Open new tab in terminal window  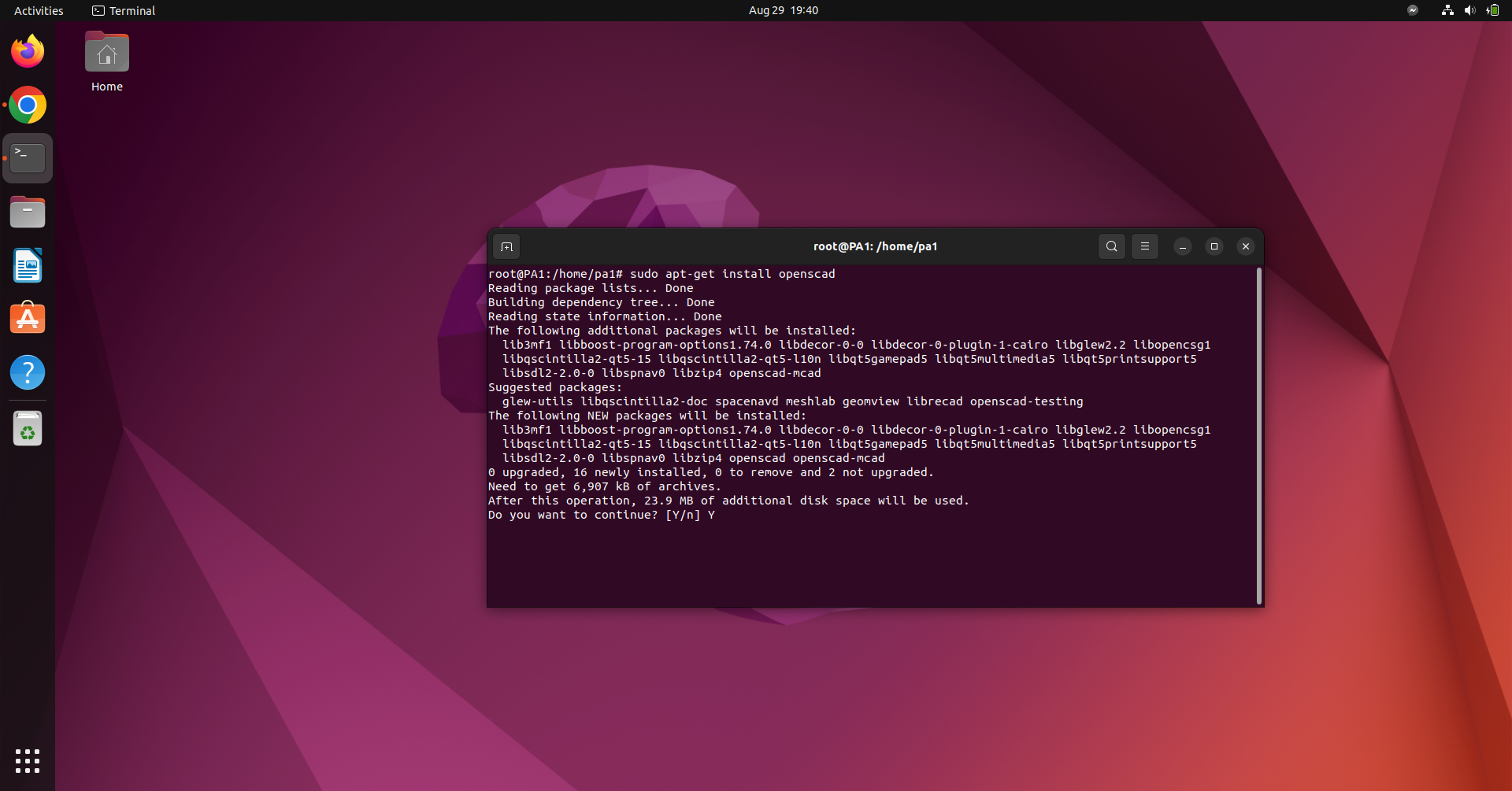pos(506,247)
